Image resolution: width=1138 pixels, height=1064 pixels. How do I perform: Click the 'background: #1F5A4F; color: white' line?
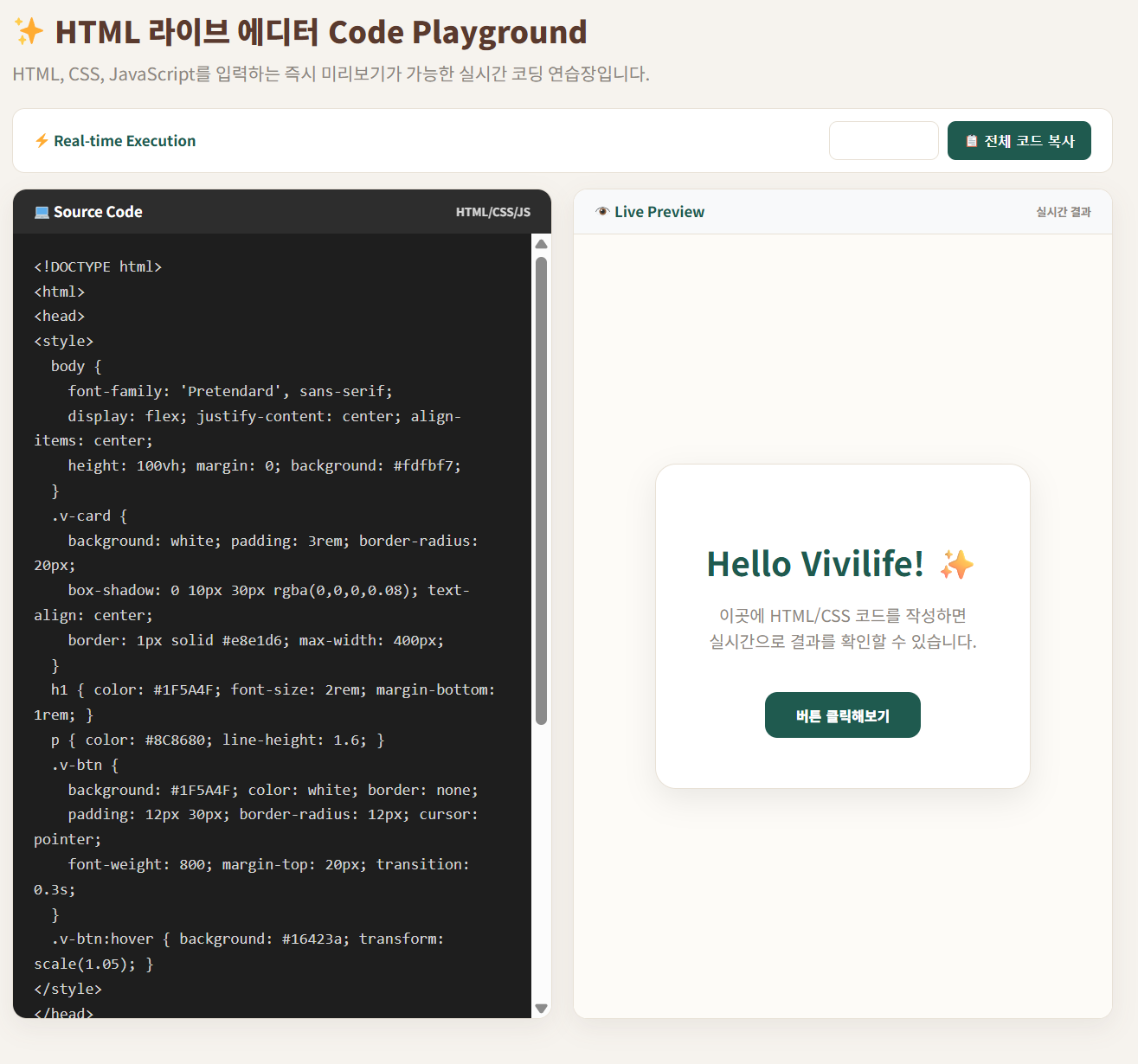pyautogui.click(x=273, y=790)
